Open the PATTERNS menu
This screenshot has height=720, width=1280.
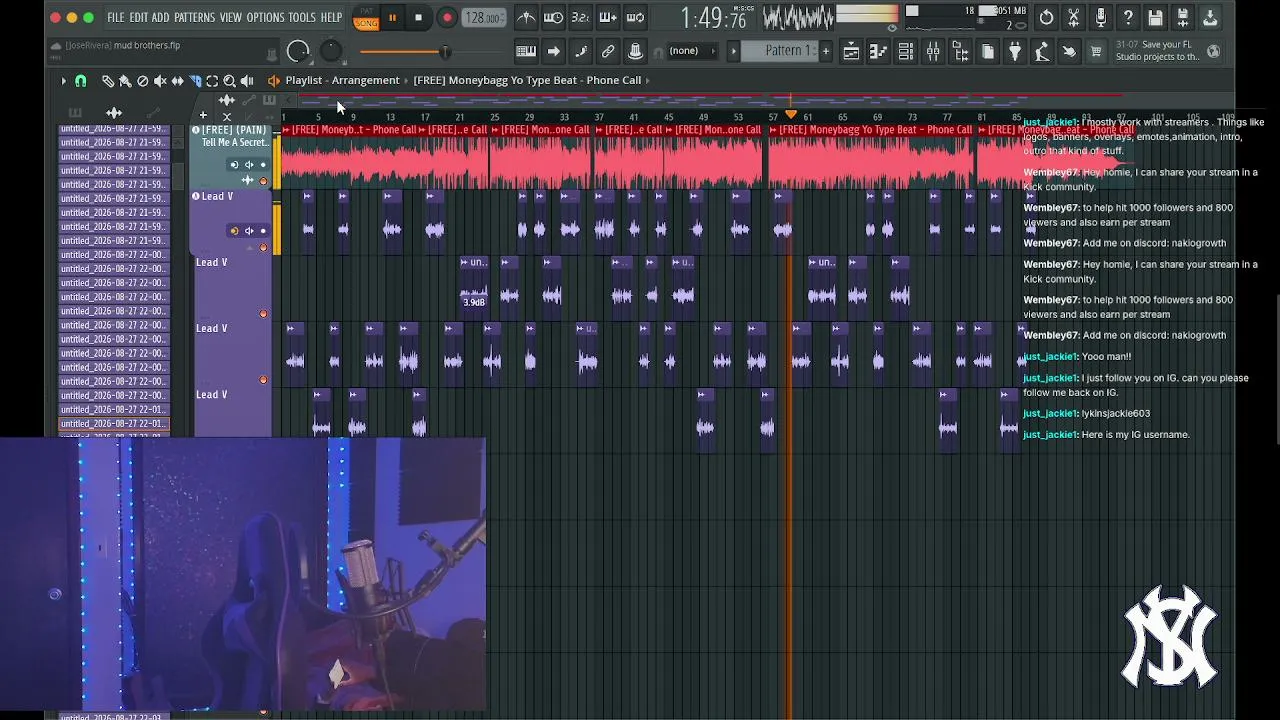coord(195,18)
